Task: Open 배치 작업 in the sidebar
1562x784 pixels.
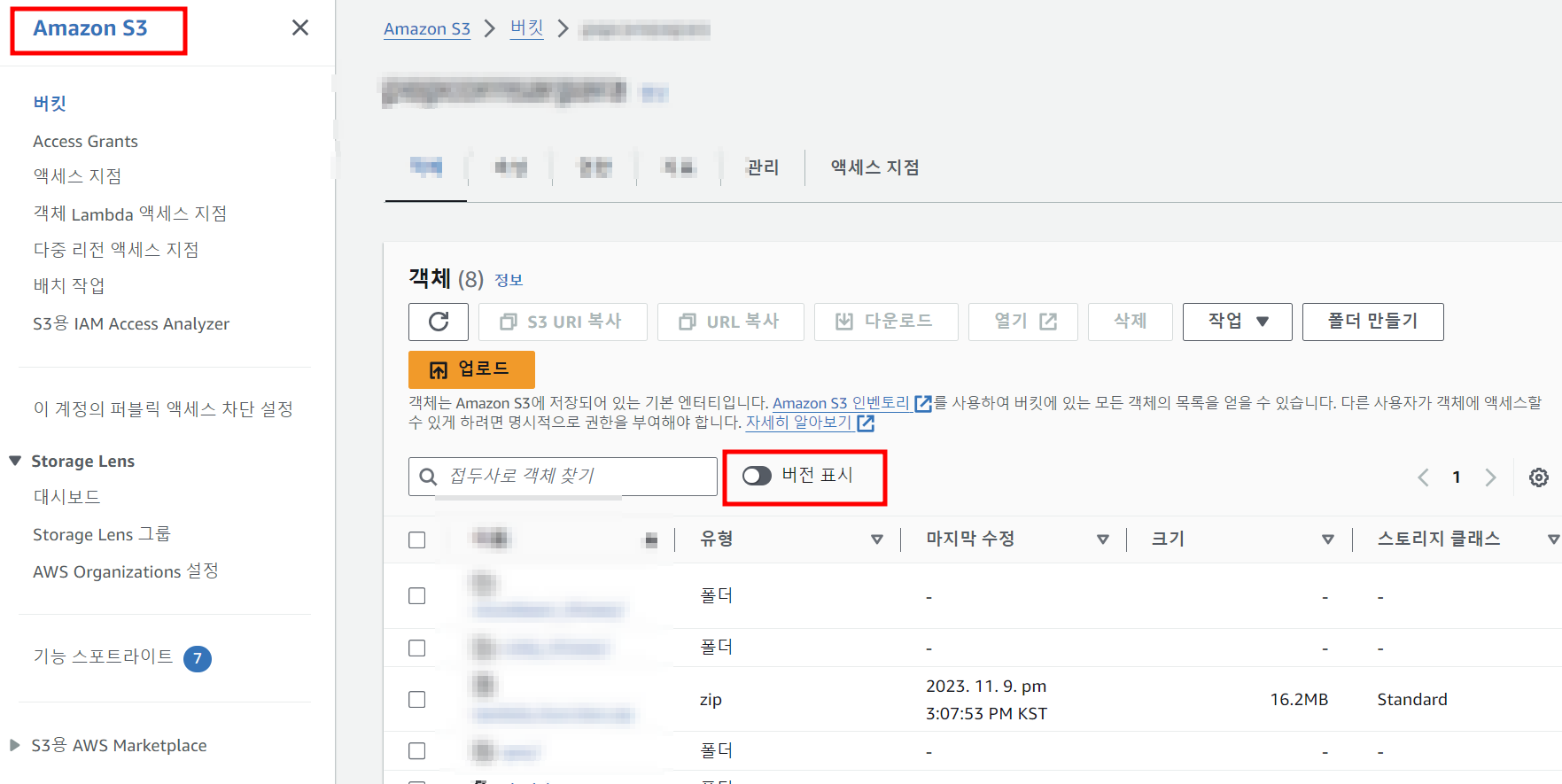Action: [x=69, y=285]
